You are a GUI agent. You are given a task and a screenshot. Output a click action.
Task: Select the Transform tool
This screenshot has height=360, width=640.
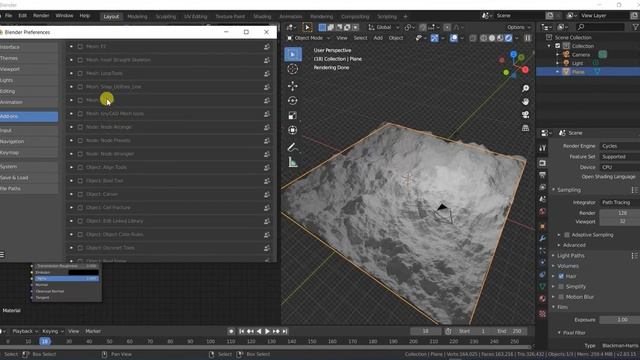292,130
